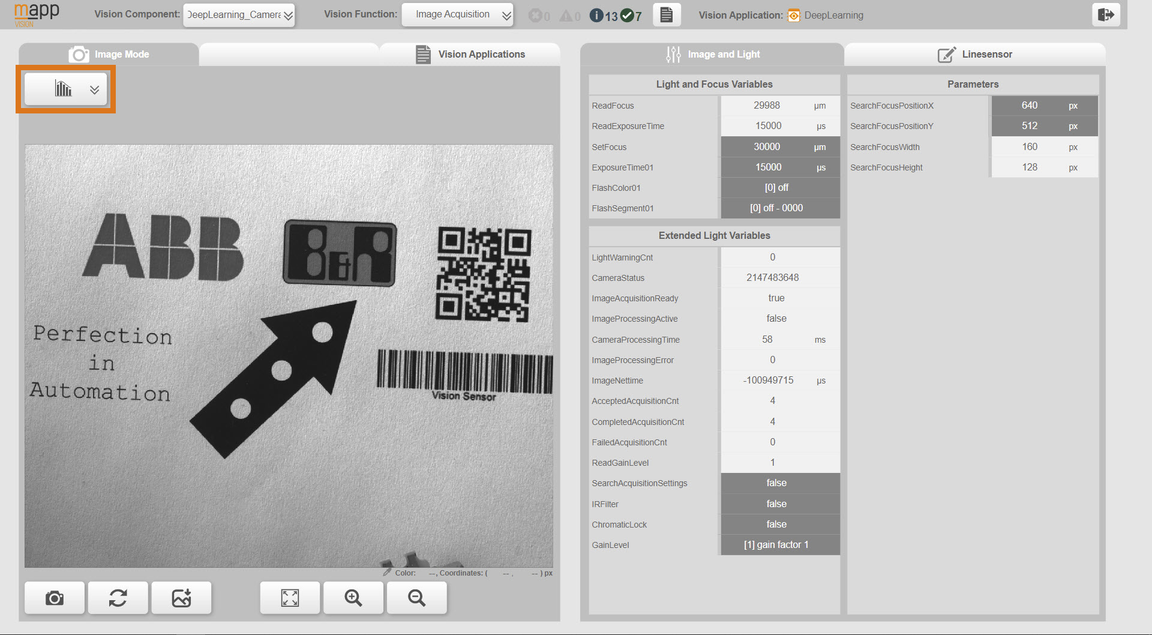The height and width of the screenshot is (635, 1152).
Task: Click the ReadExposureTime value
Action: pos(780,126)
